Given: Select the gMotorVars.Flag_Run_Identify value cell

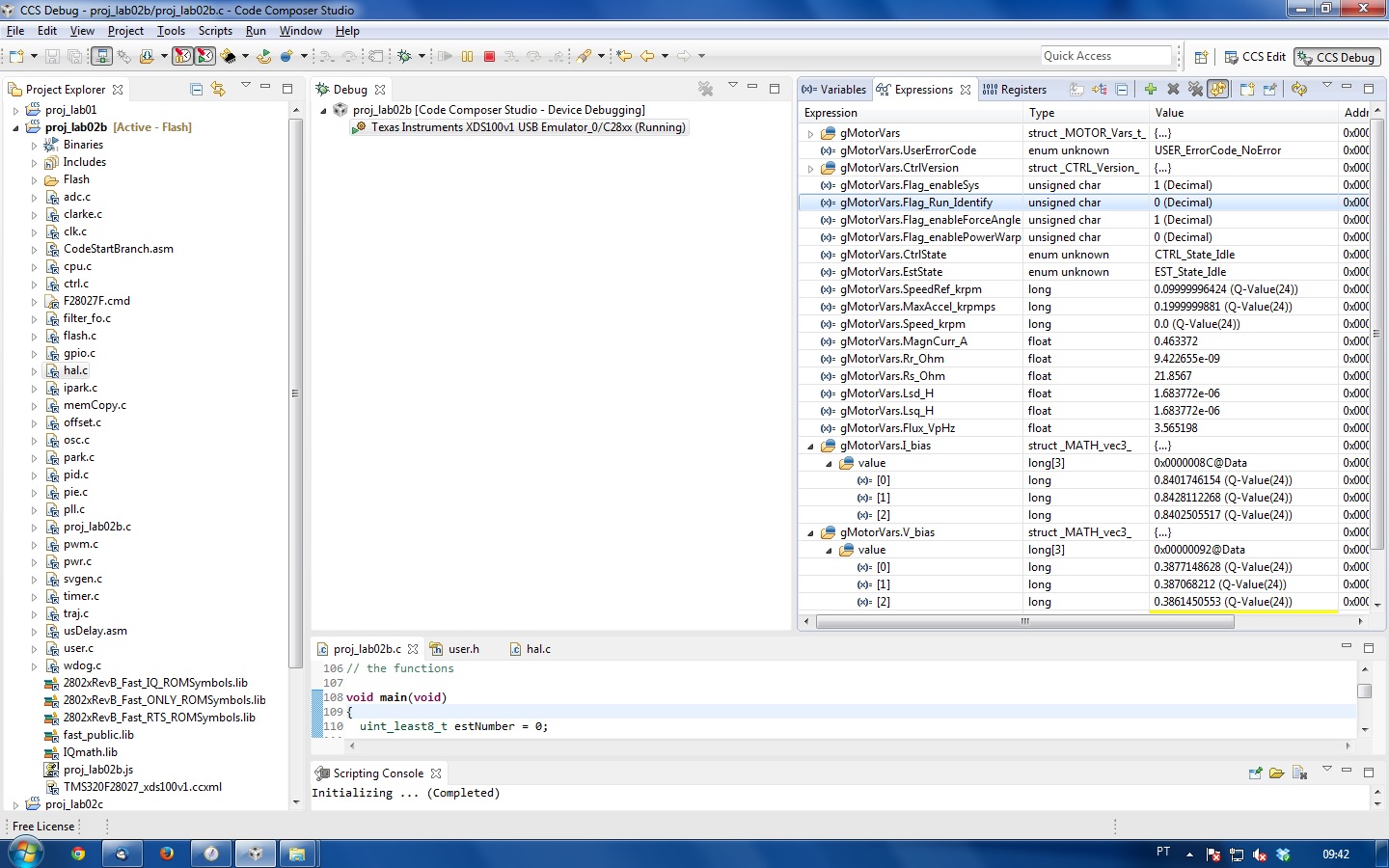Looking at the screenshot, I should pos(1244,203).
